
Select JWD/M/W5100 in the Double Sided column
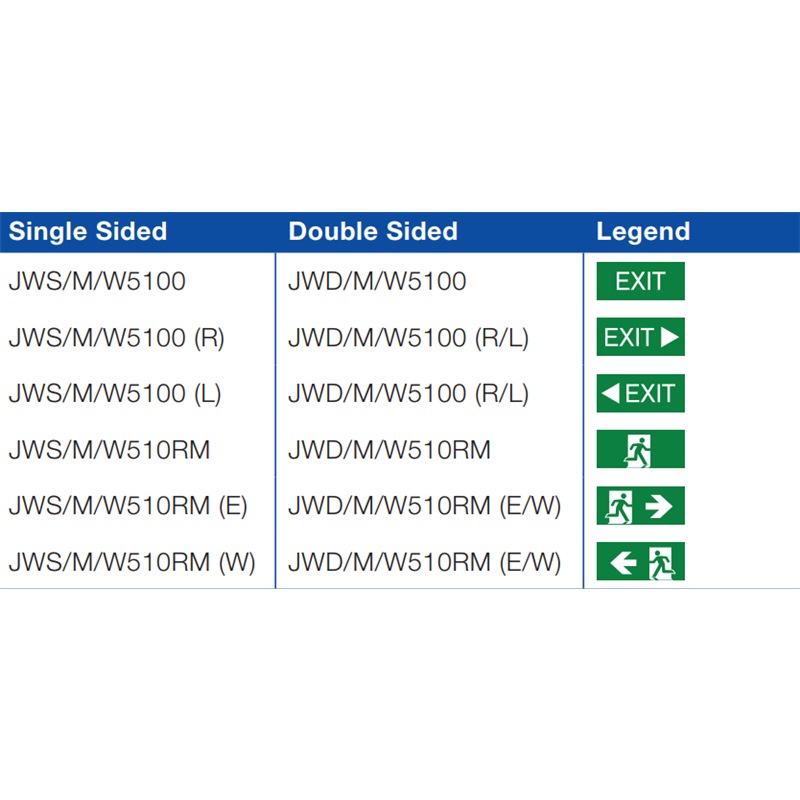click(x=377, y=282)
